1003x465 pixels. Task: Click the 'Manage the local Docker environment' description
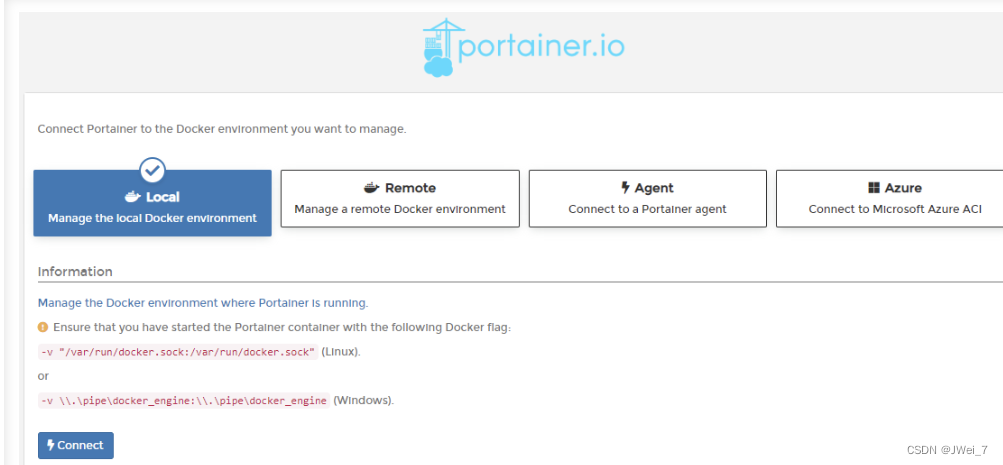(152, 218)
